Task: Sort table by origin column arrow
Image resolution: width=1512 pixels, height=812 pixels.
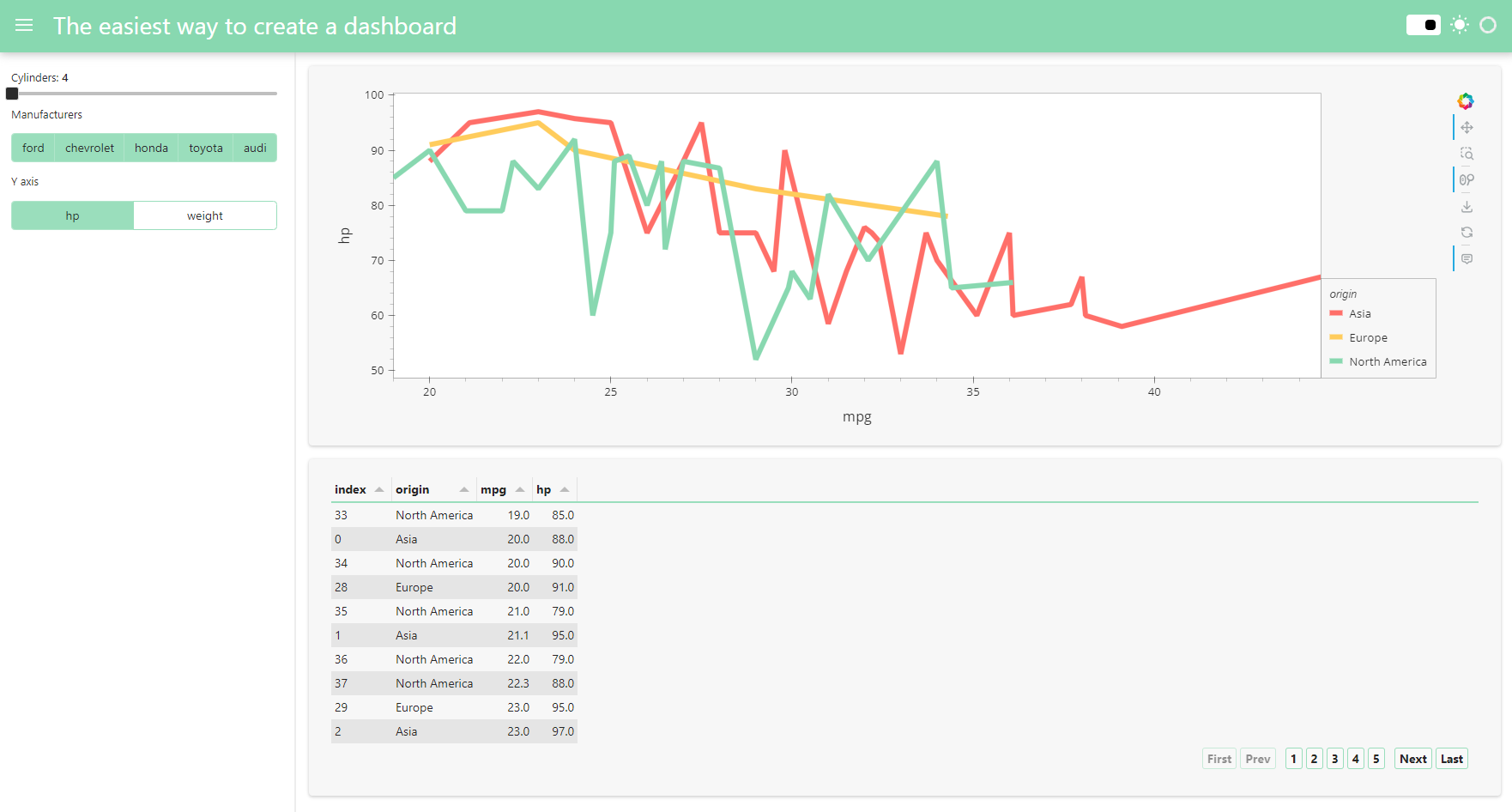Action: 464,490
